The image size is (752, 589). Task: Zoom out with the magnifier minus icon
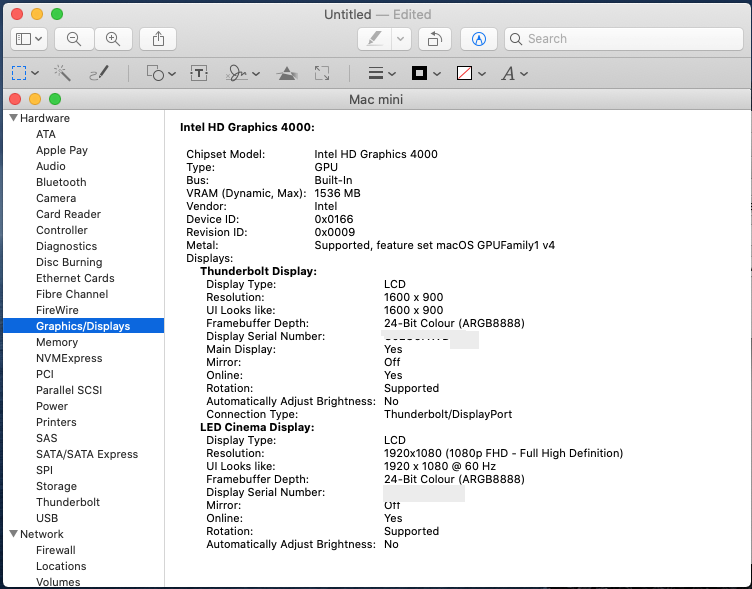74,39
